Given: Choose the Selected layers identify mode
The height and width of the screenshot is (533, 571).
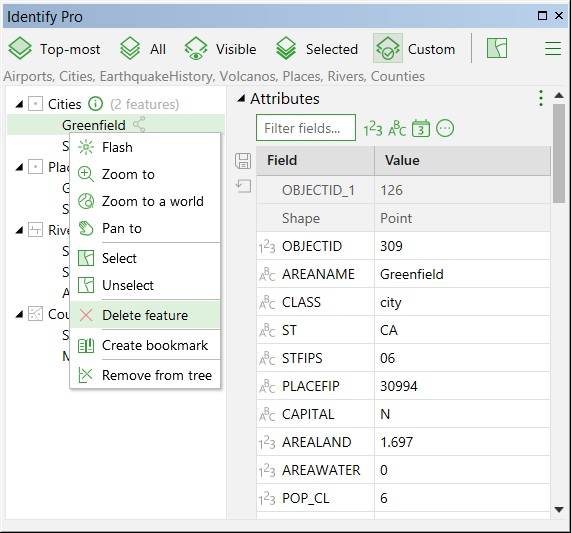Looking at the screenshot, I should tap(316, 49).
